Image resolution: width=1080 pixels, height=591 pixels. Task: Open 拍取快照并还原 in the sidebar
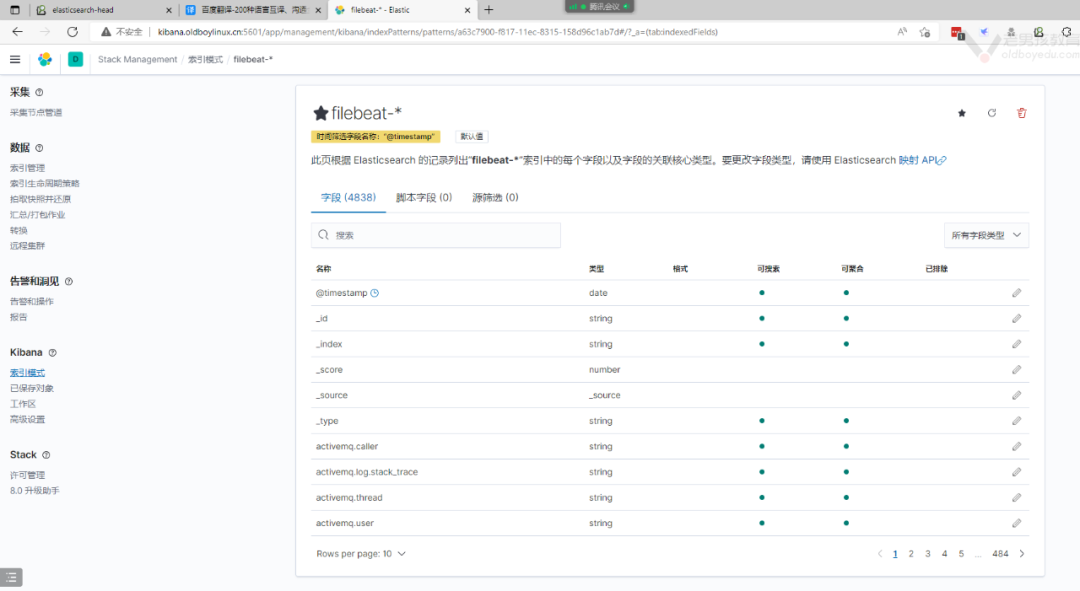click(40, 199)
